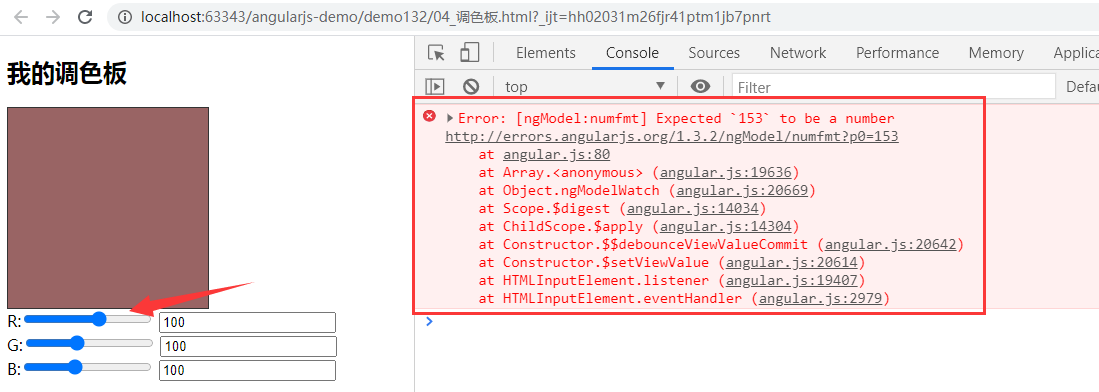Open the angular.js:19407 listener link
1099x392 pixels.
[791, 281]
